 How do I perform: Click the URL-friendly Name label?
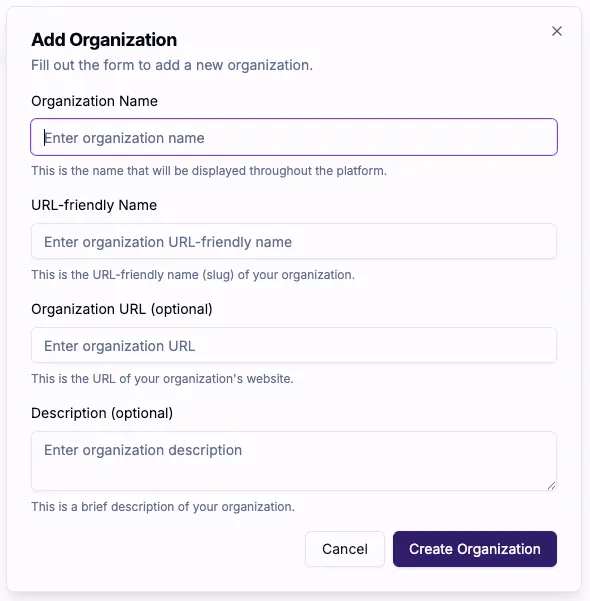pyautogui.click(x=94, y=205)
